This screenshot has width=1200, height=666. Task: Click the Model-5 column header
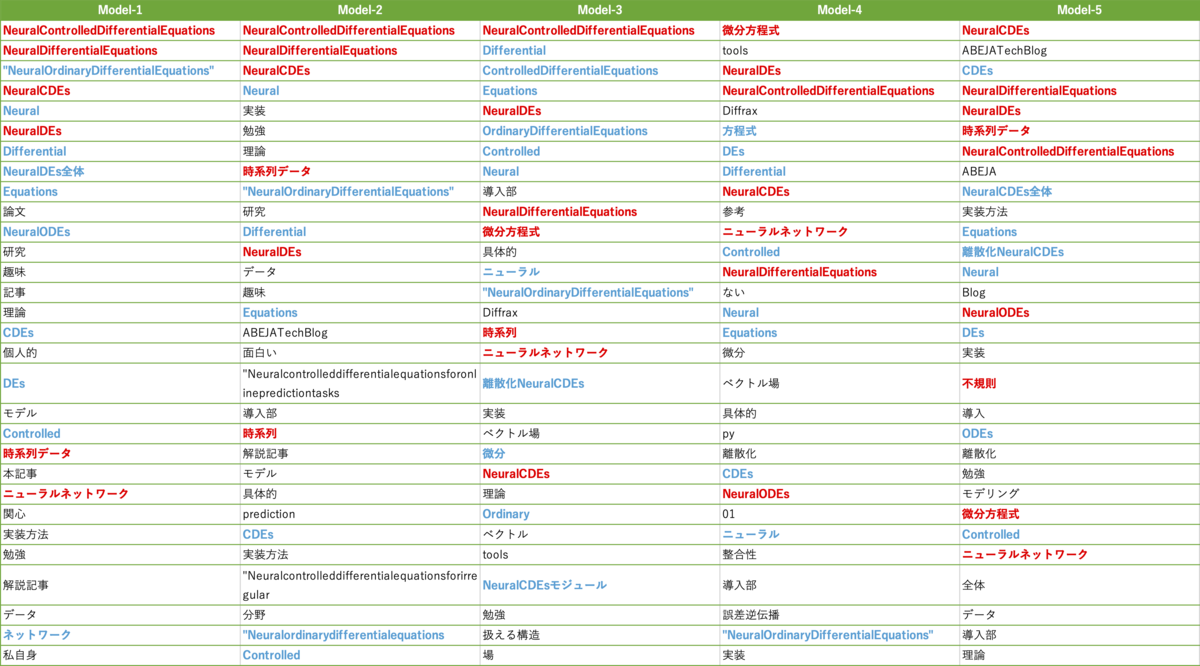click(x=1079, y=10)
